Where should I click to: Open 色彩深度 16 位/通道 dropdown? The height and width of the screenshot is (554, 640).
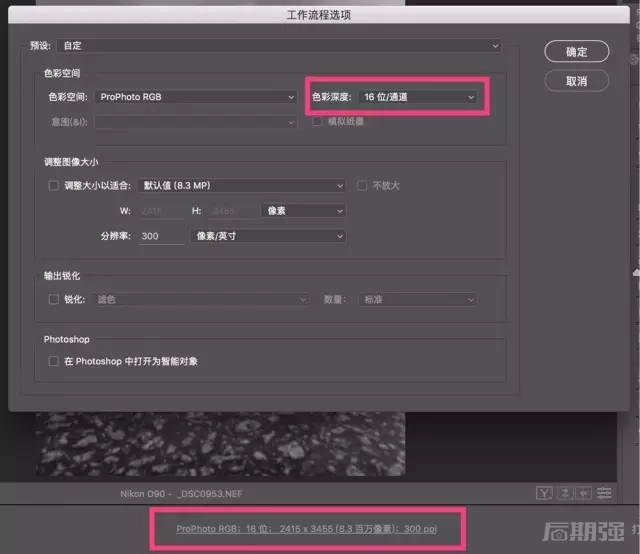click(x=417, y=97)
